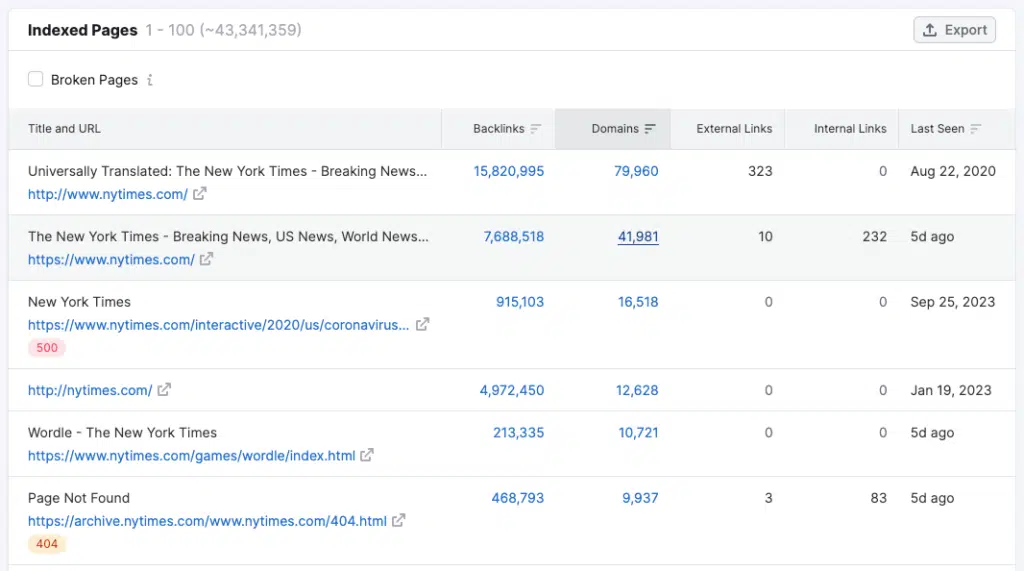Enable the Broken Pages checkbox
The width and height of the screenshot is (1024, 571).
[35, 80]
